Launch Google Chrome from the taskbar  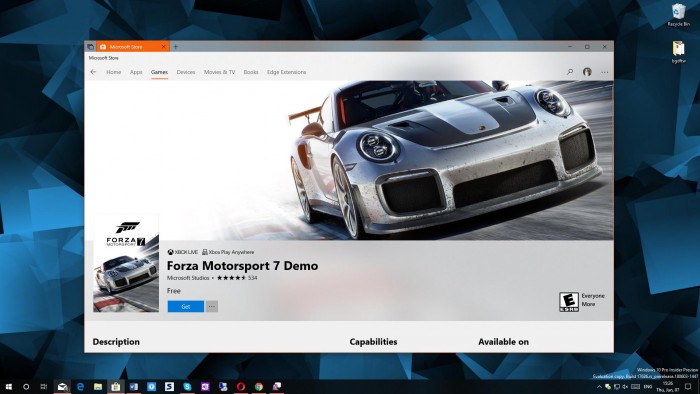(x=258, y=386)
